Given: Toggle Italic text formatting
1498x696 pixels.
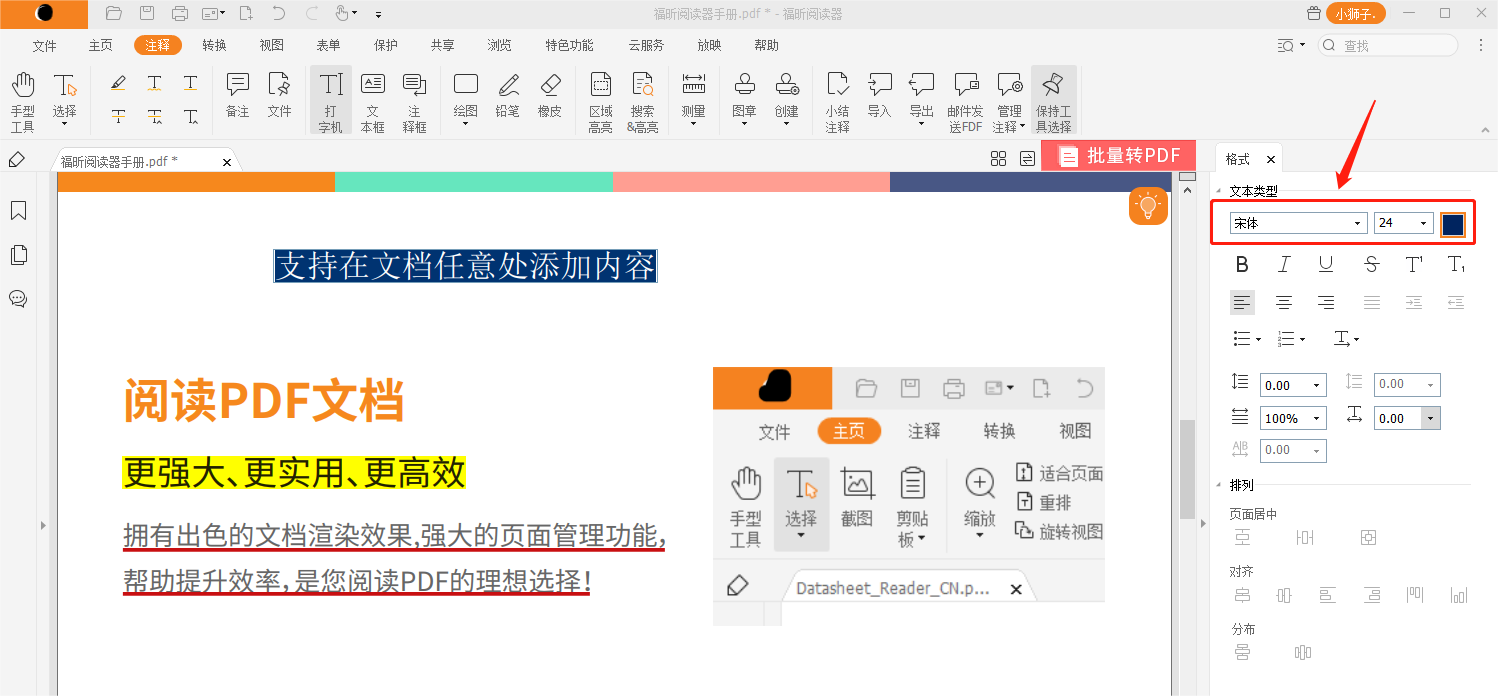Looking at the screenshot, I should [1284, 265].
